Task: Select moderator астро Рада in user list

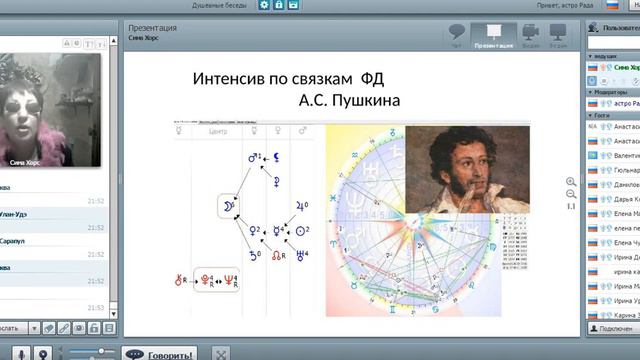Action: [613, 103]
